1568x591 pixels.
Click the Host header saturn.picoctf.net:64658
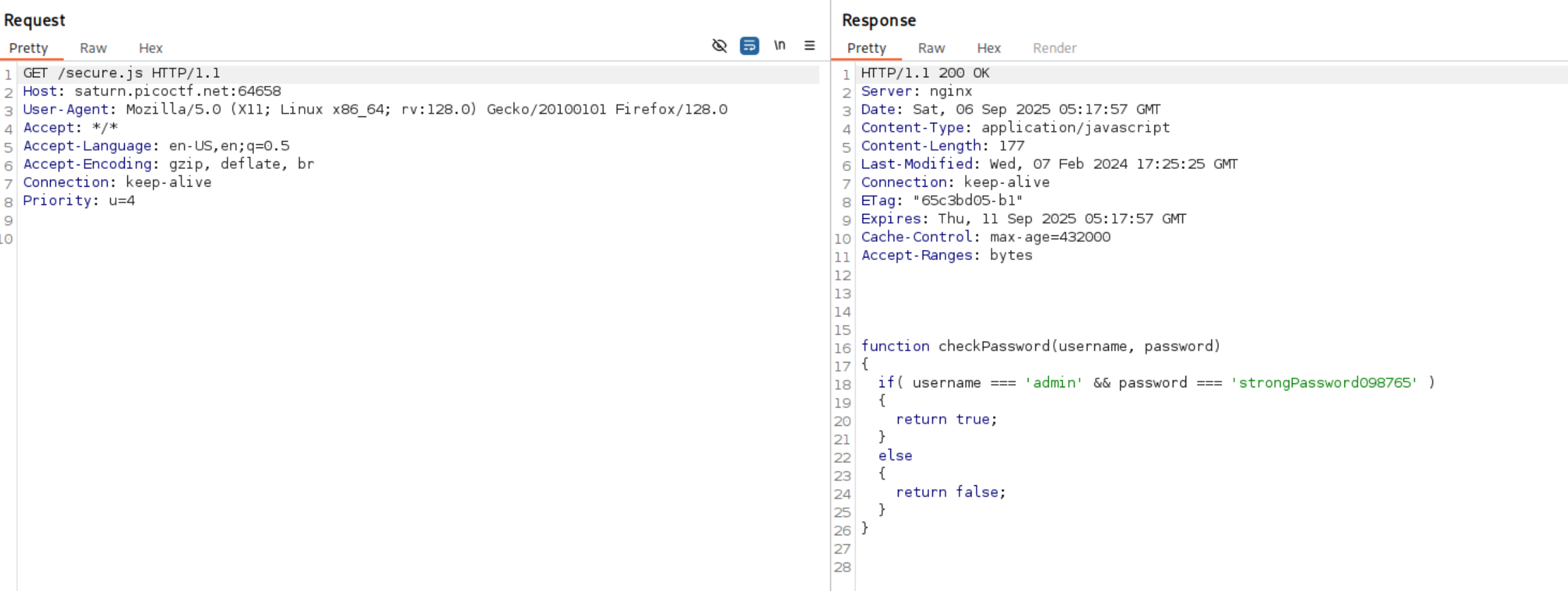[x=152, y=91]
